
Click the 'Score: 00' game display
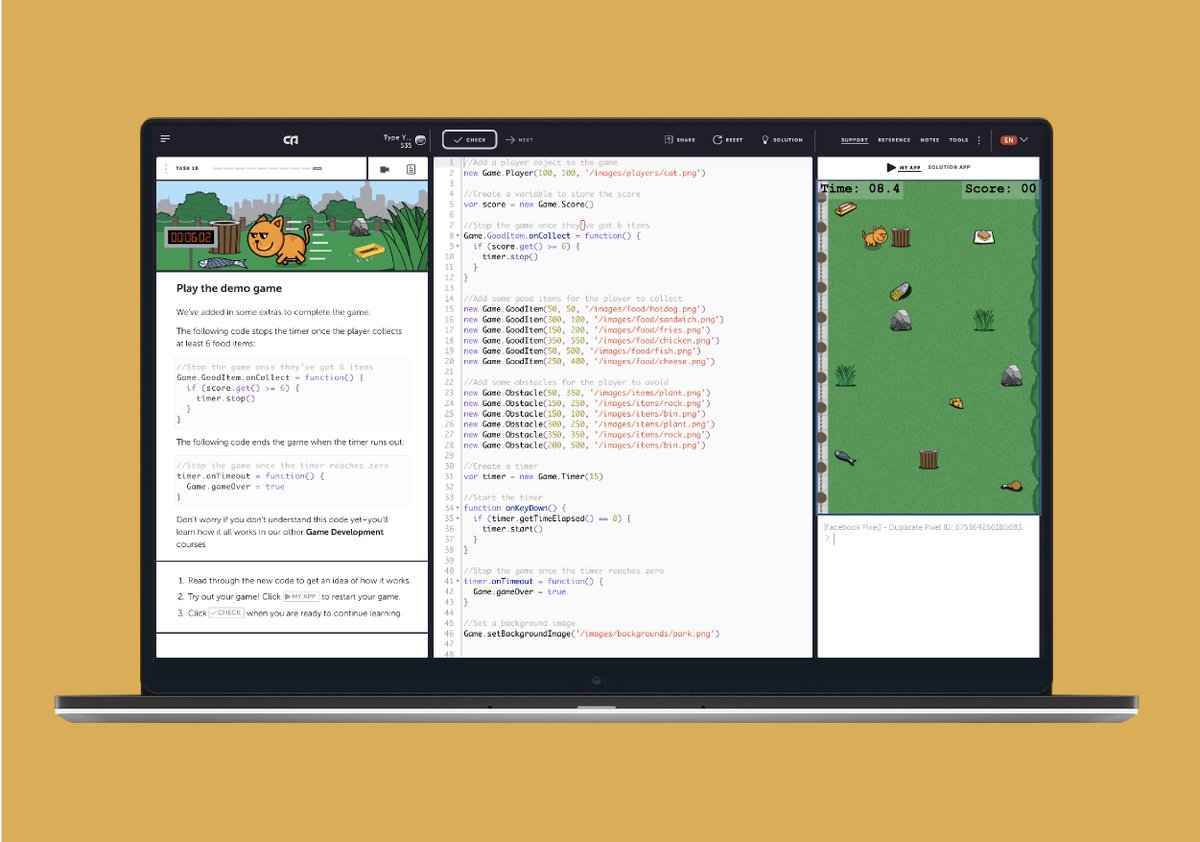coord(1000,188)
